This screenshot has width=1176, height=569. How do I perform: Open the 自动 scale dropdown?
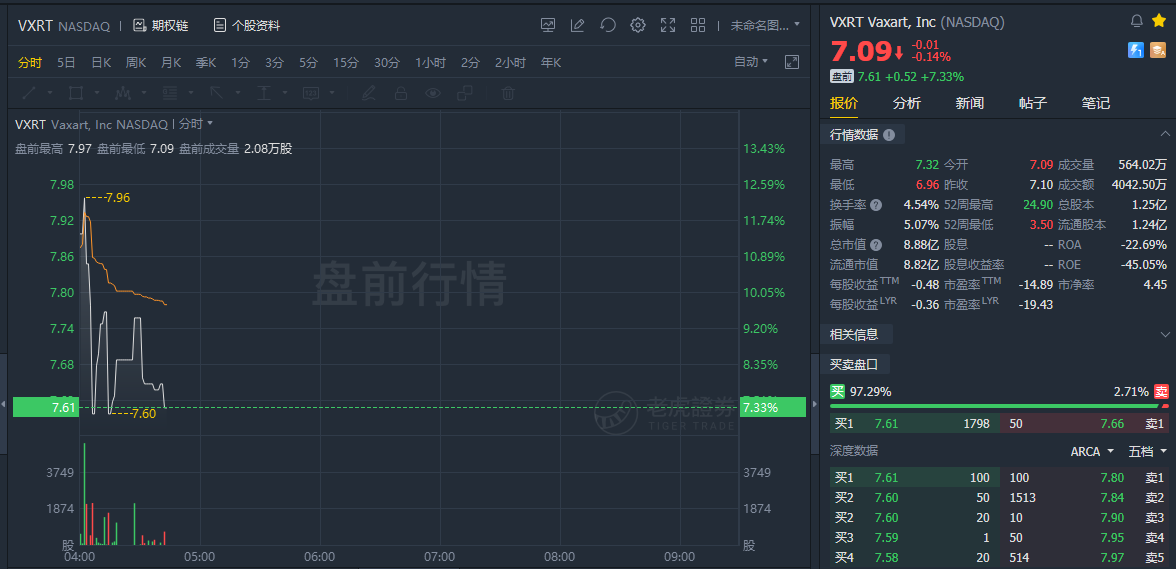coord(751,62)
